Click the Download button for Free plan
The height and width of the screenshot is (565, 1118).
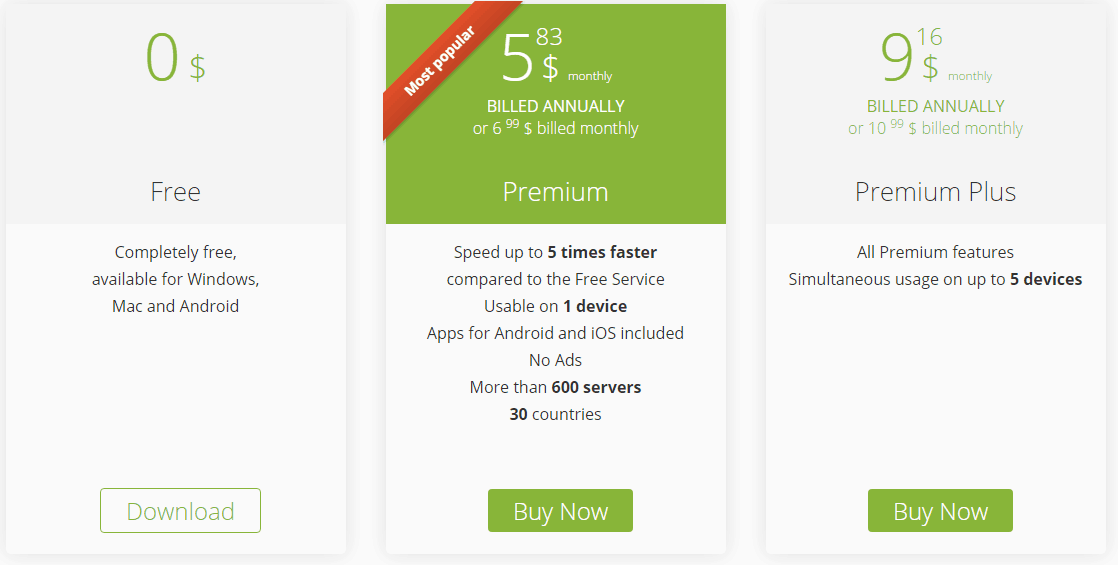[x=180, y=511]
